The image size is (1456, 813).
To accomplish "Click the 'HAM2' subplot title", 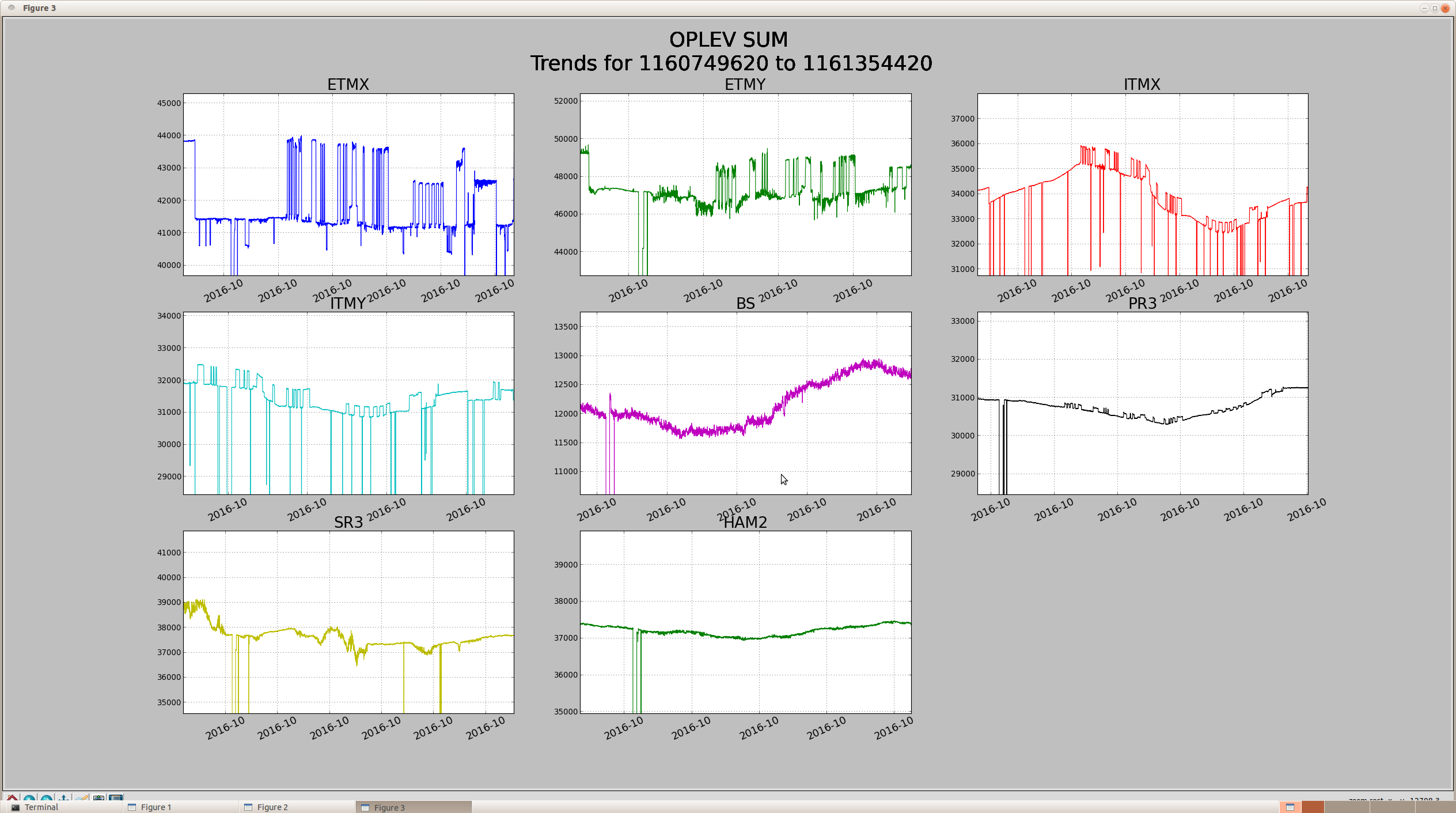I will tap(745, 523).
